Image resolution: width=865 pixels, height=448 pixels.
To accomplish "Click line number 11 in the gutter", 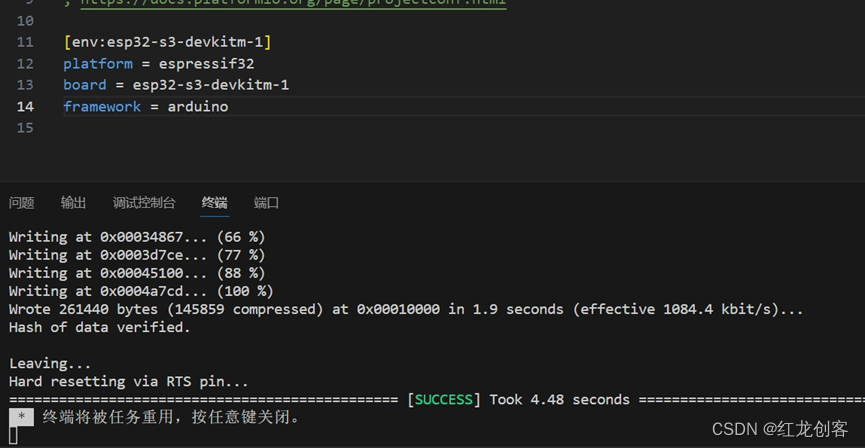I will point(25,42).
